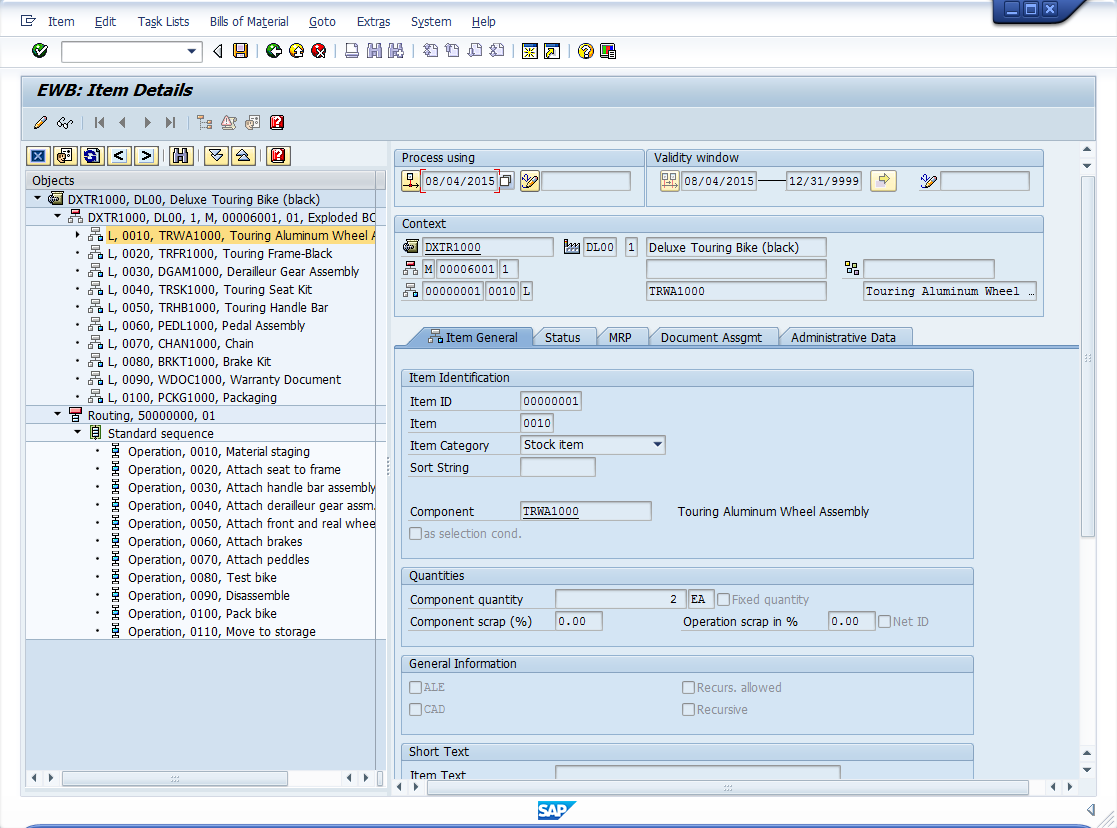Screen dimensions: 1117x828
Task: Switch to the Status tab
Action: coord(562,338)
